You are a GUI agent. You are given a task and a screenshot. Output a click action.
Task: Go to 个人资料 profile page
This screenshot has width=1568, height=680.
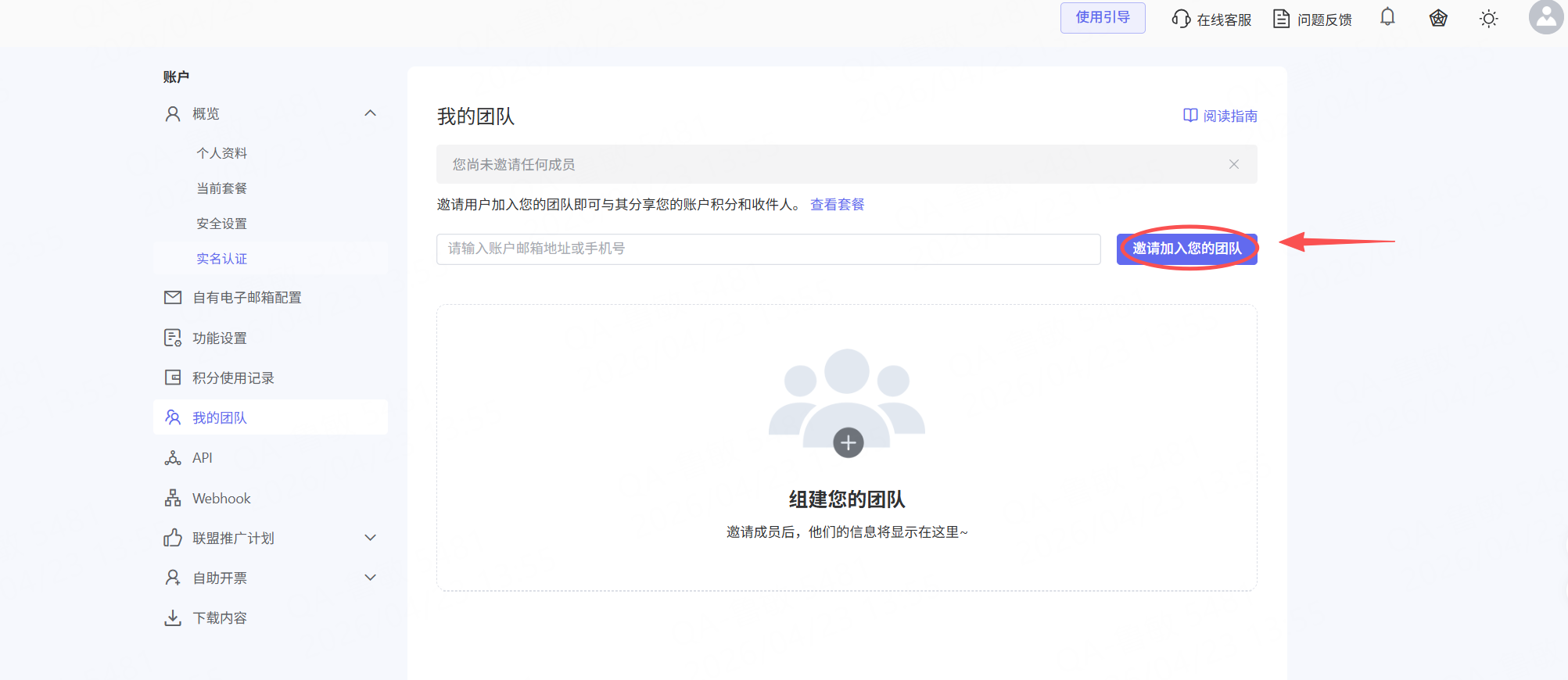[221, 153]
